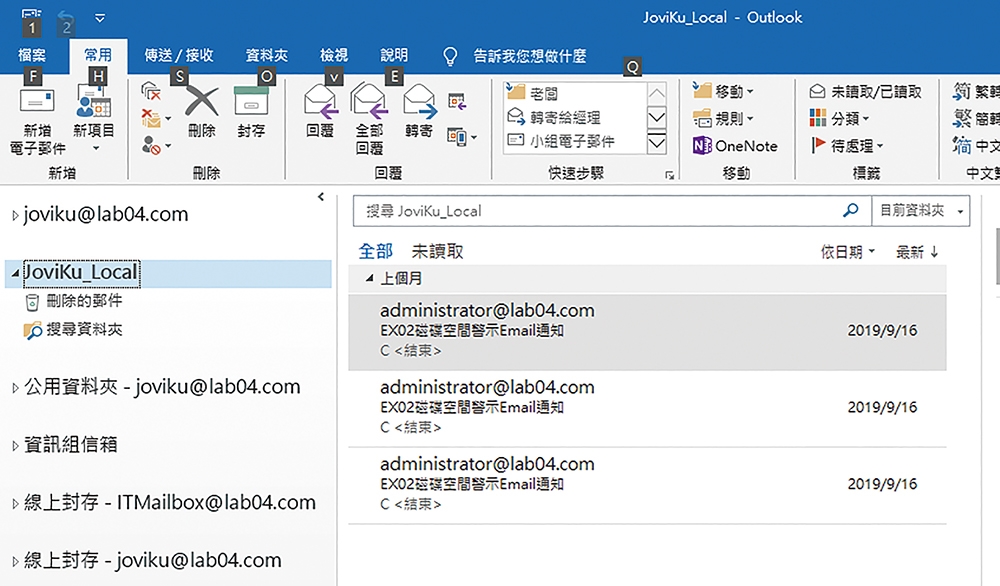Click the 新增電子郵件 new email icon
Screen dimensions: 1000x586
(x=37, y=103)
